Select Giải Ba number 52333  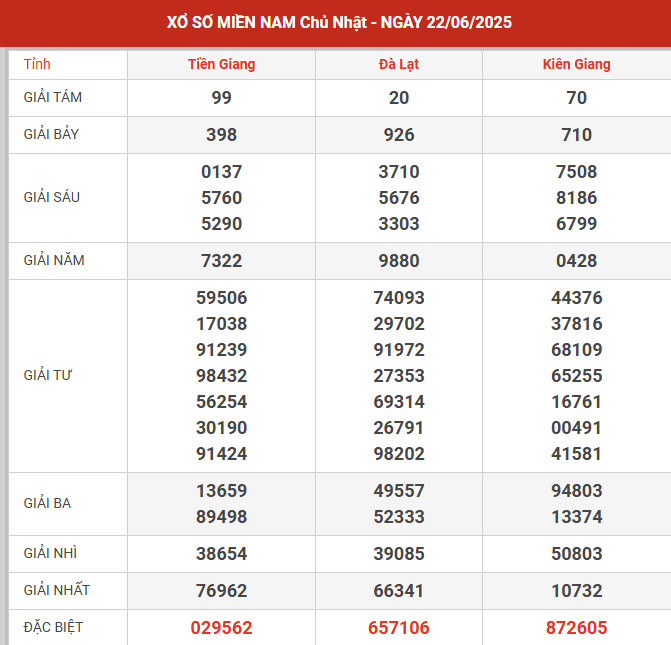point(399,517)
